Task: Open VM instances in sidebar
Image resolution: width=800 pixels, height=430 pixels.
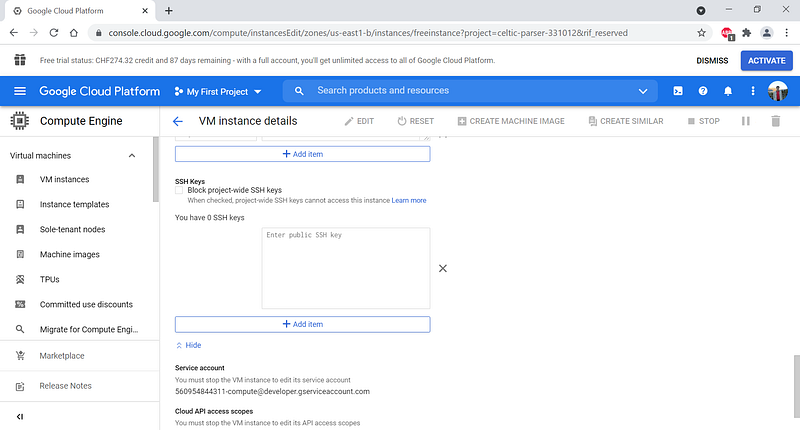Action: coord(64,180)
